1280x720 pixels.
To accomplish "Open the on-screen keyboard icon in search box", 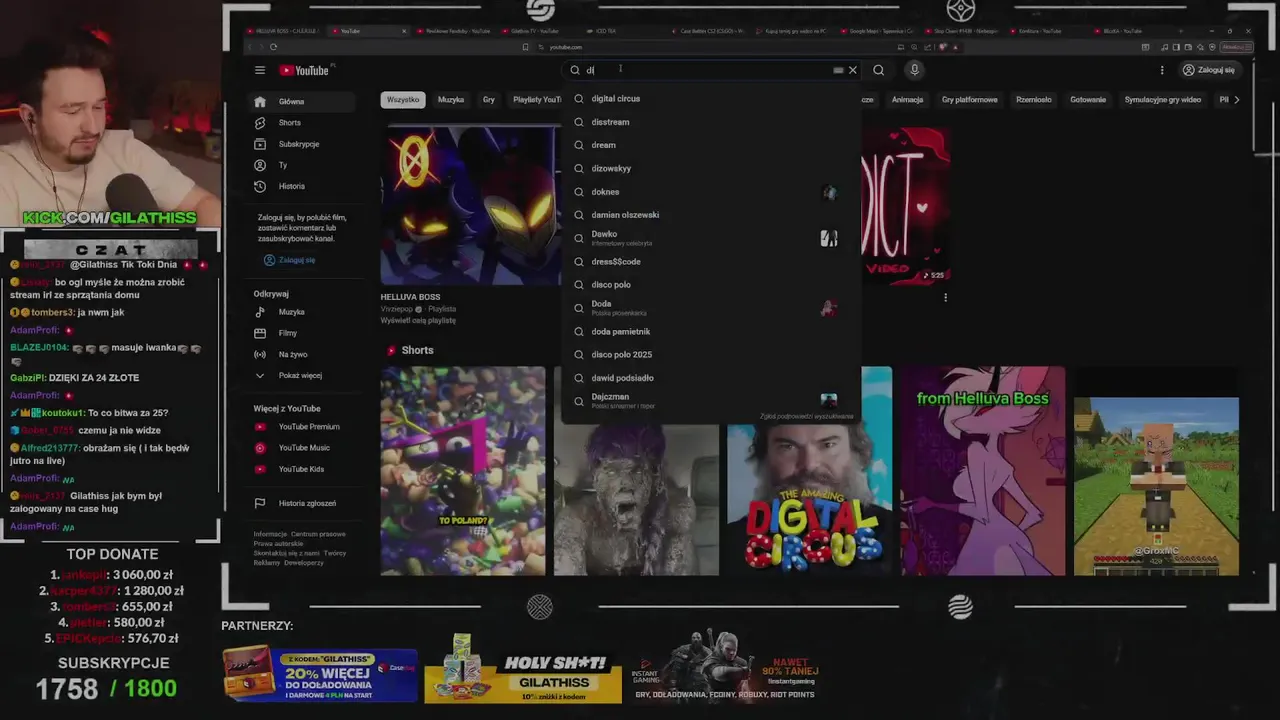I will pyautogui.click(x=838, y=70).
